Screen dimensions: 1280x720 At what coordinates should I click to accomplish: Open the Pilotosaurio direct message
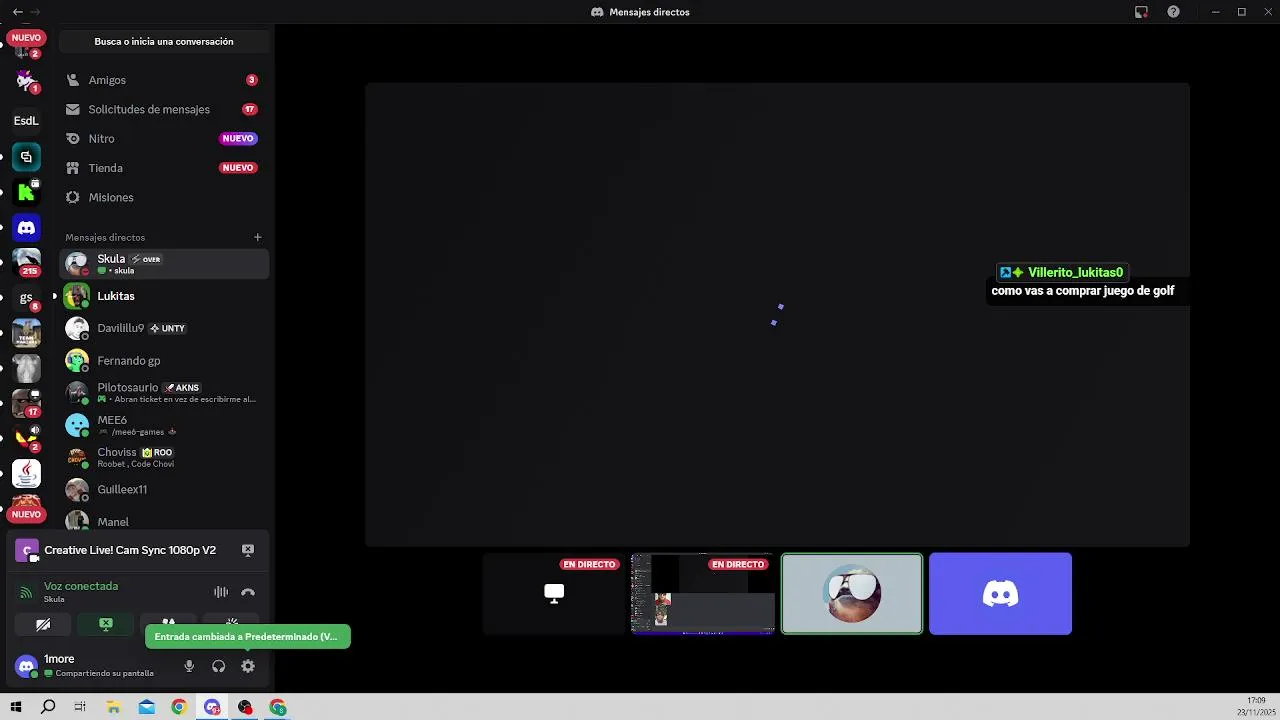coord(164,392)
